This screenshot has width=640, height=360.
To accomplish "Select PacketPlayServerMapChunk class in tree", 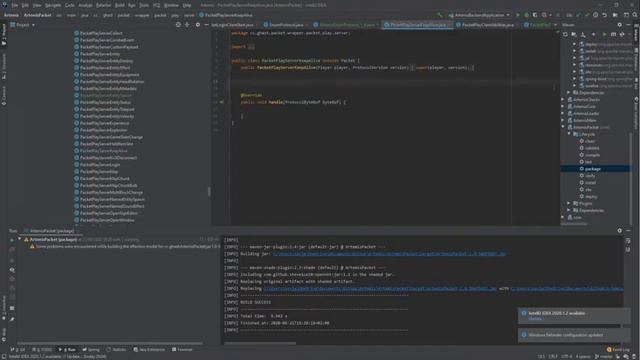I will (102, 178).
